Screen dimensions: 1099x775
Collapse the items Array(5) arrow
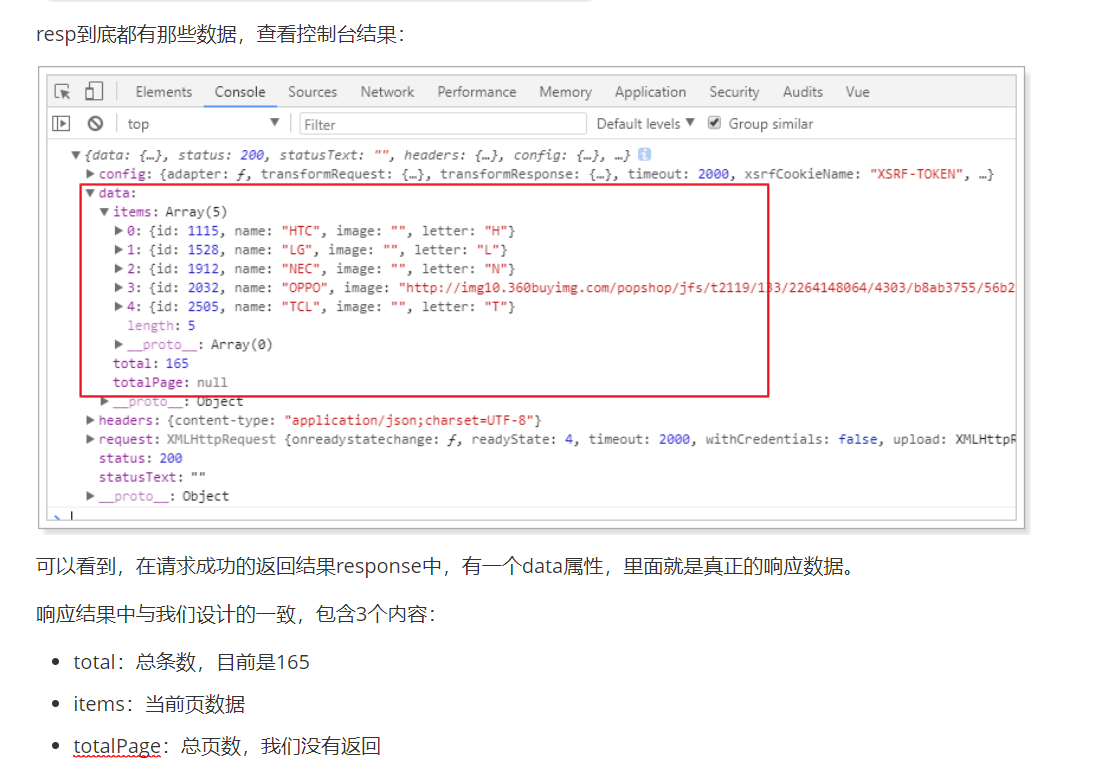(x=104, y=212)
